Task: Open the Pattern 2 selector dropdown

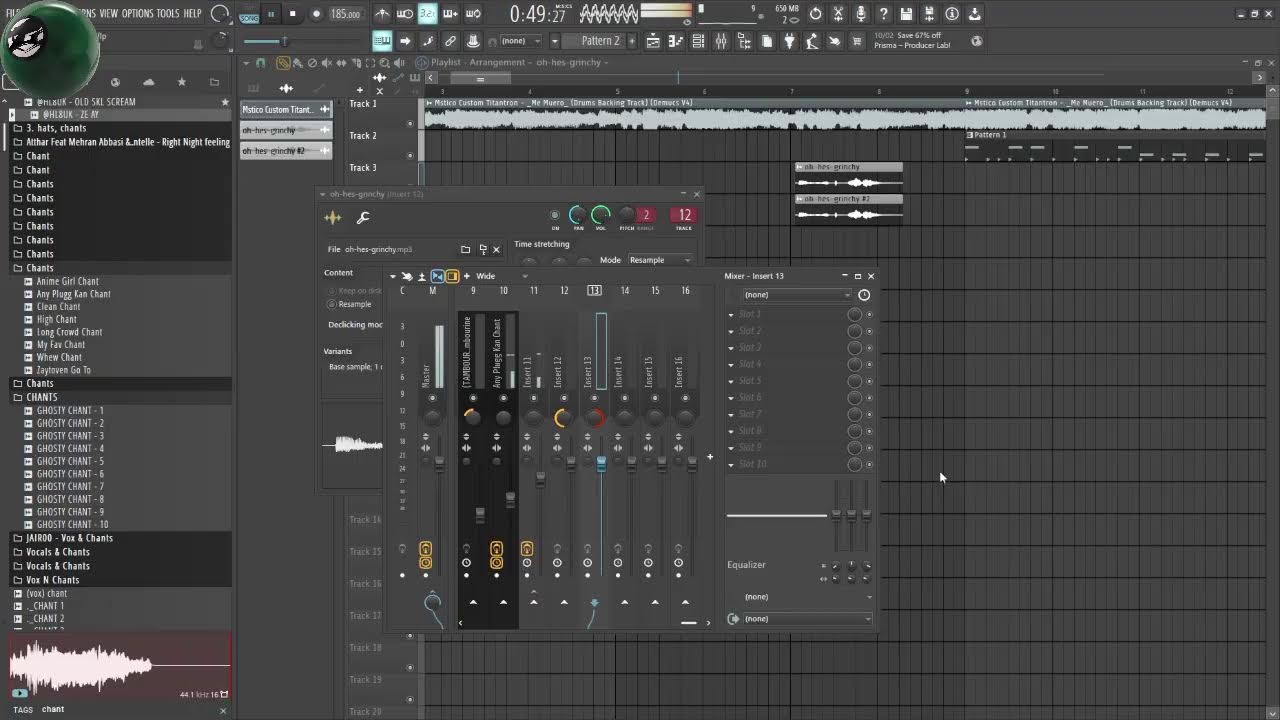Action: click(601, 41)
